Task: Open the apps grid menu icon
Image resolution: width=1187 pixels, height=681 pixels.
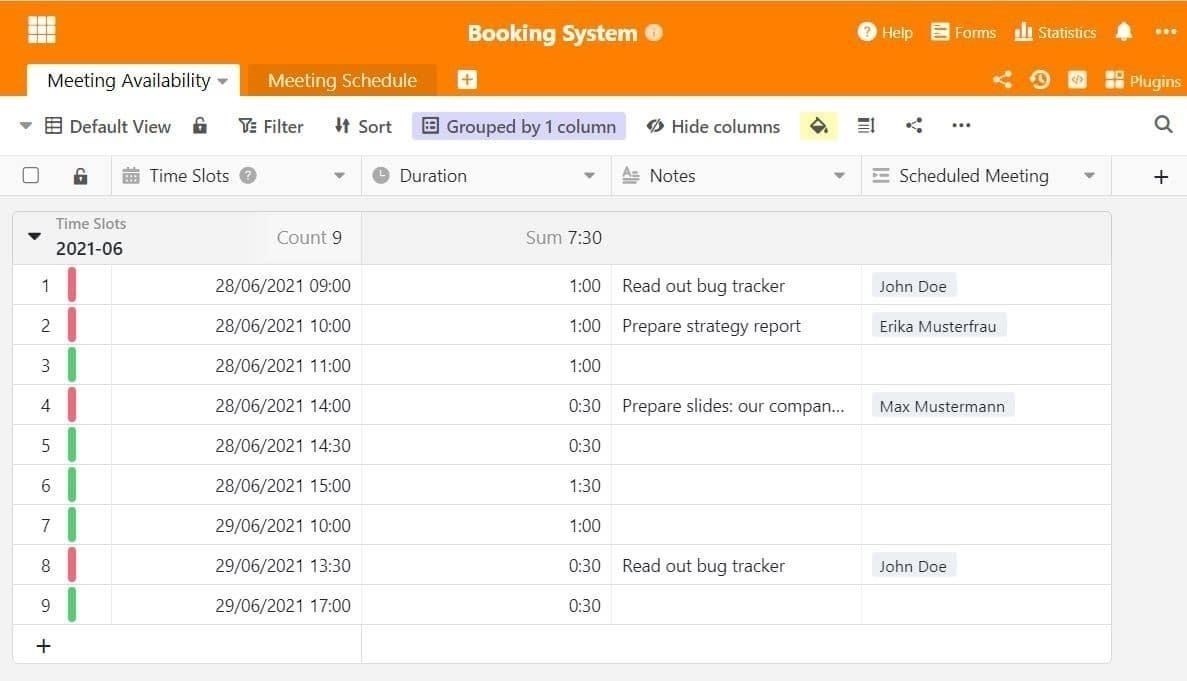Action: pyautogui.click(x=42, y=30)
